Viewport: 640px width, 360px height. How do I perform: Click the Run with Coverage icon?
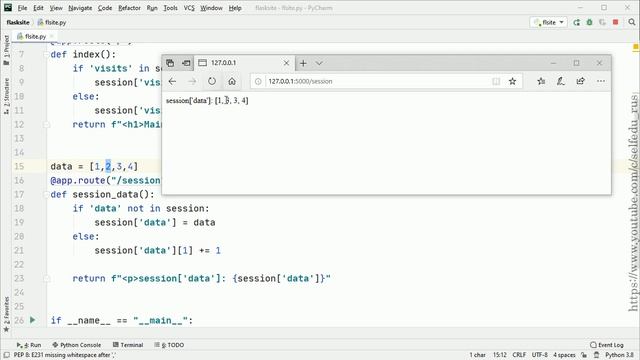pyautogui.click(x=602, y=22)
